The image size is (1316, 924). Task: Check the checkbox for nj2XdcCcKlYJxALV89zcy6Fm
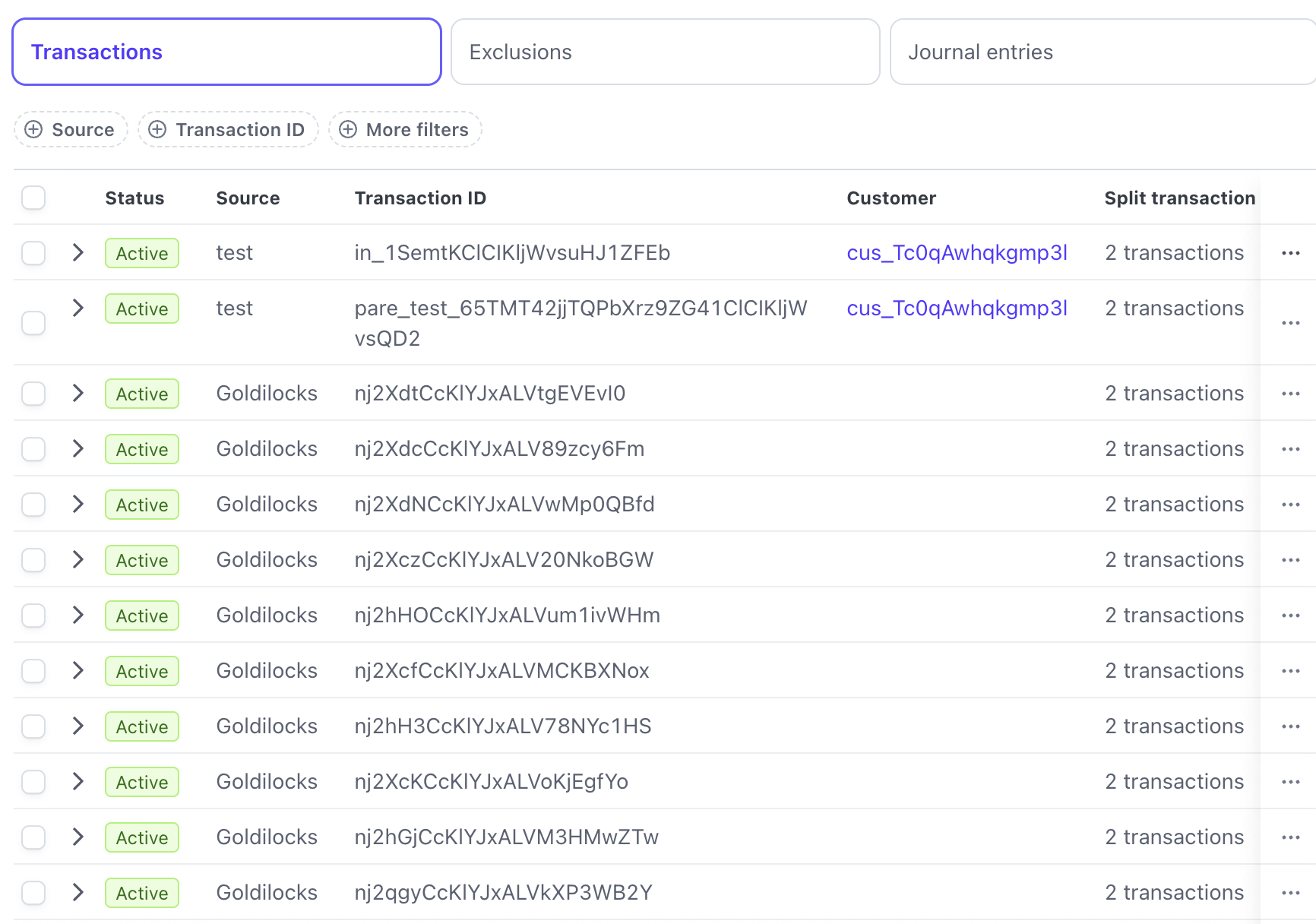(33, 449)
